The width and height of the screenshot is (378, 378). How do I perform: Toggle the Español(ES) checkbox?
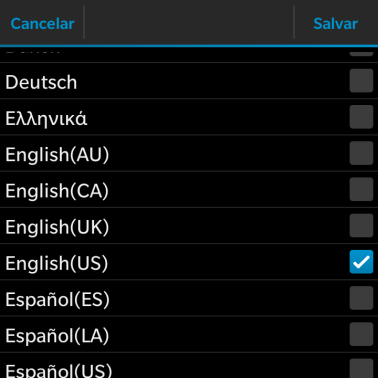(361, 298)
